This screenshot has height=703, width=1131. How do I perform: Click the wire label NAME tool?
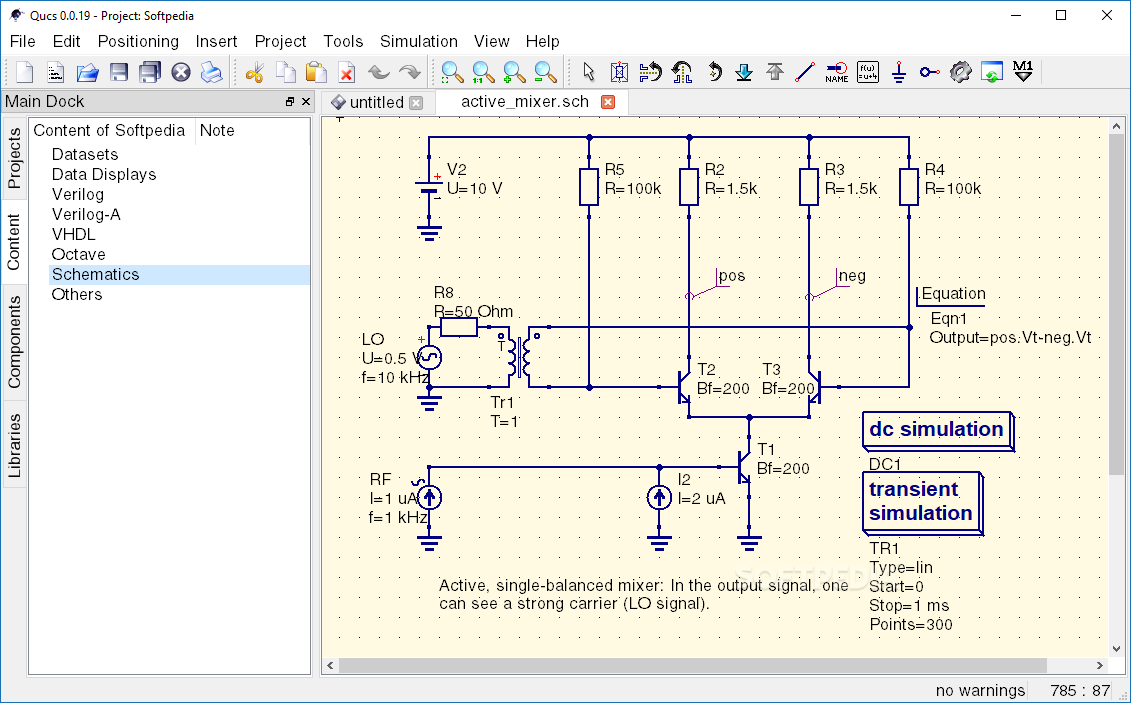(837, 72)
